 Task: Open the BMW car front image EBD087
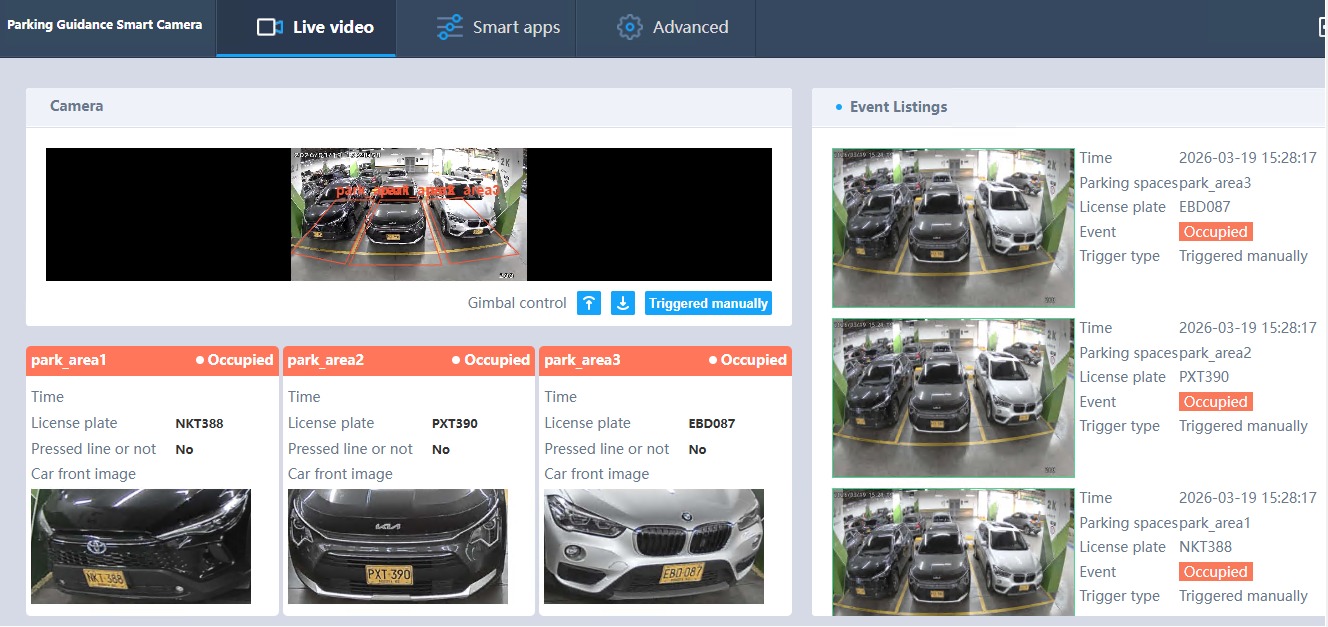pos(654,546)
